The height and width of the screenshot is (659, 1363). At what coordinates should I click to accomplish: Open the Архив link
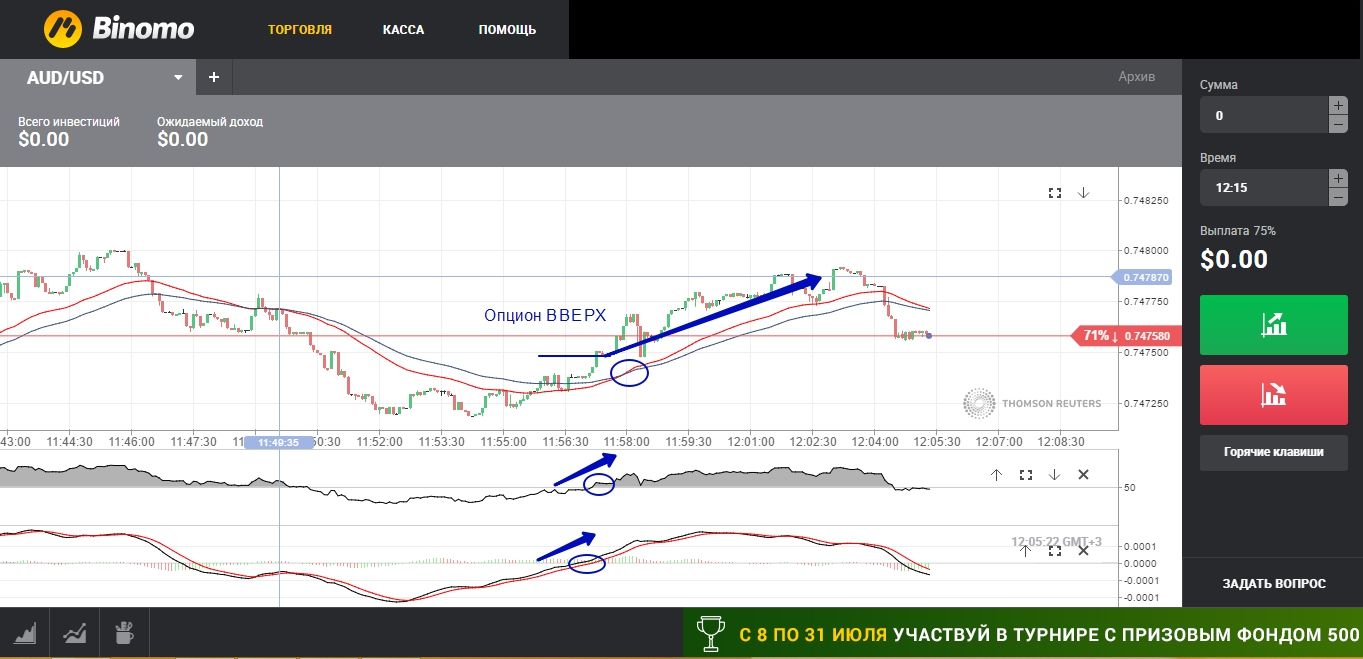(1136, 77)
